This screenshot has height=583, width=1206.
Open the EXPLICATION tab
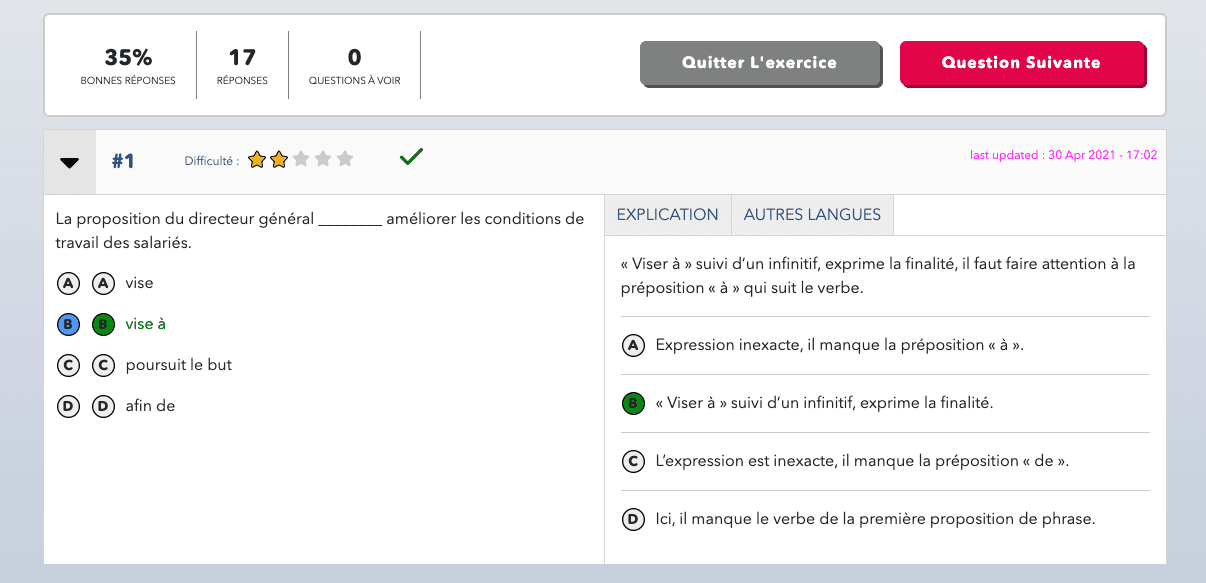click(667, 215)
